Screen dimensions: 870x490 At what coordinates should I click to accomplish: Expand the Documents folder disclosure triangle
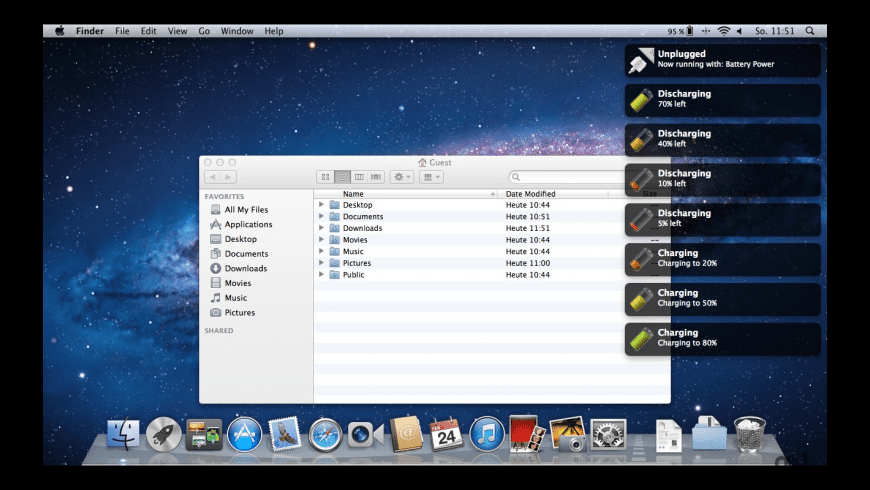tap(321, 216)
